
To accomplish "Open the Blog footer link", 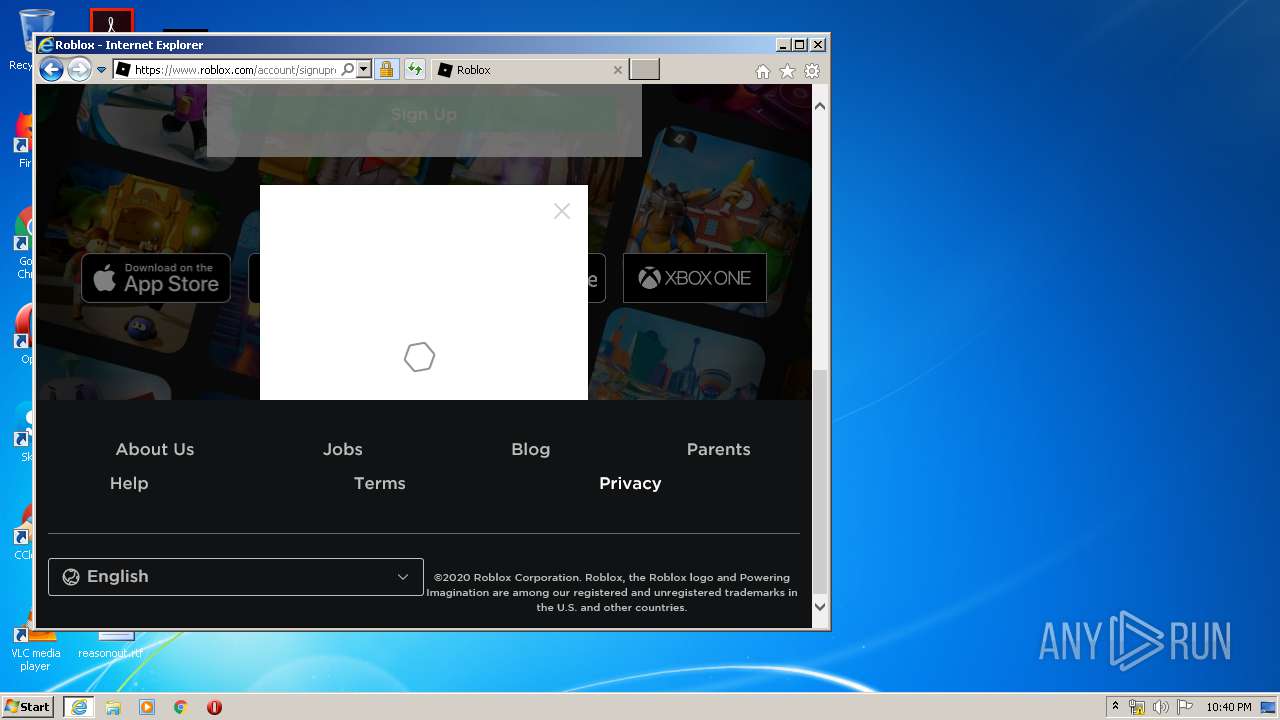I will pyautogui.click(x=531, y=449).
